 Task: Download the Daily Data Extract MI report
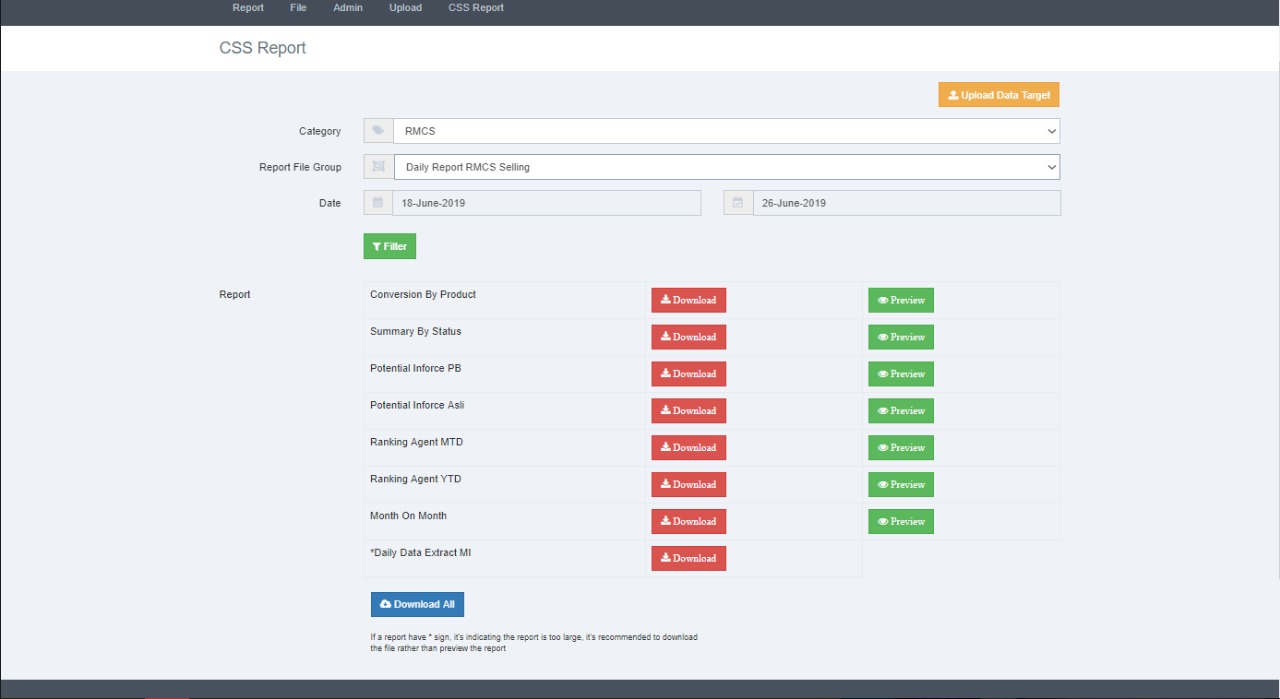(x=688, y=558)
